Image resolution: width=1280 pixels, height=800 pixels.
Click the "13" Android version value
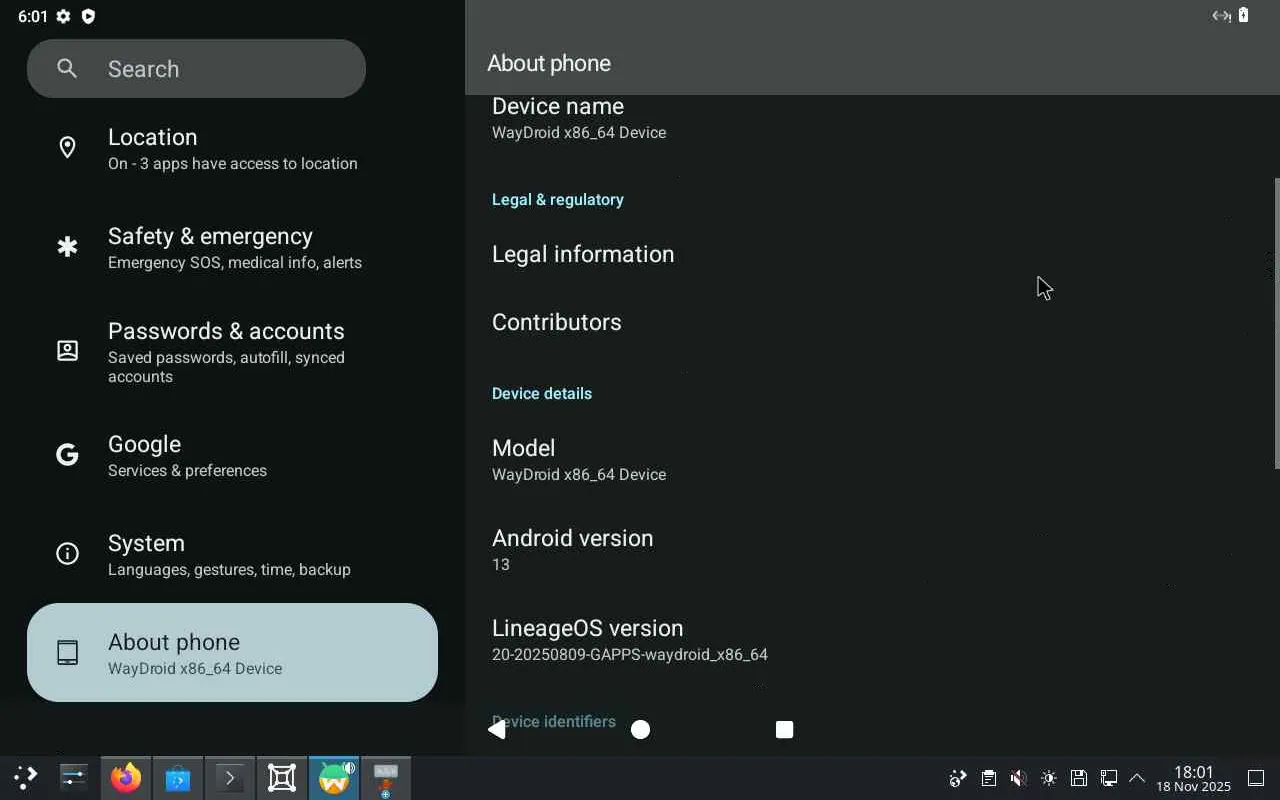[x=501, y=565]
